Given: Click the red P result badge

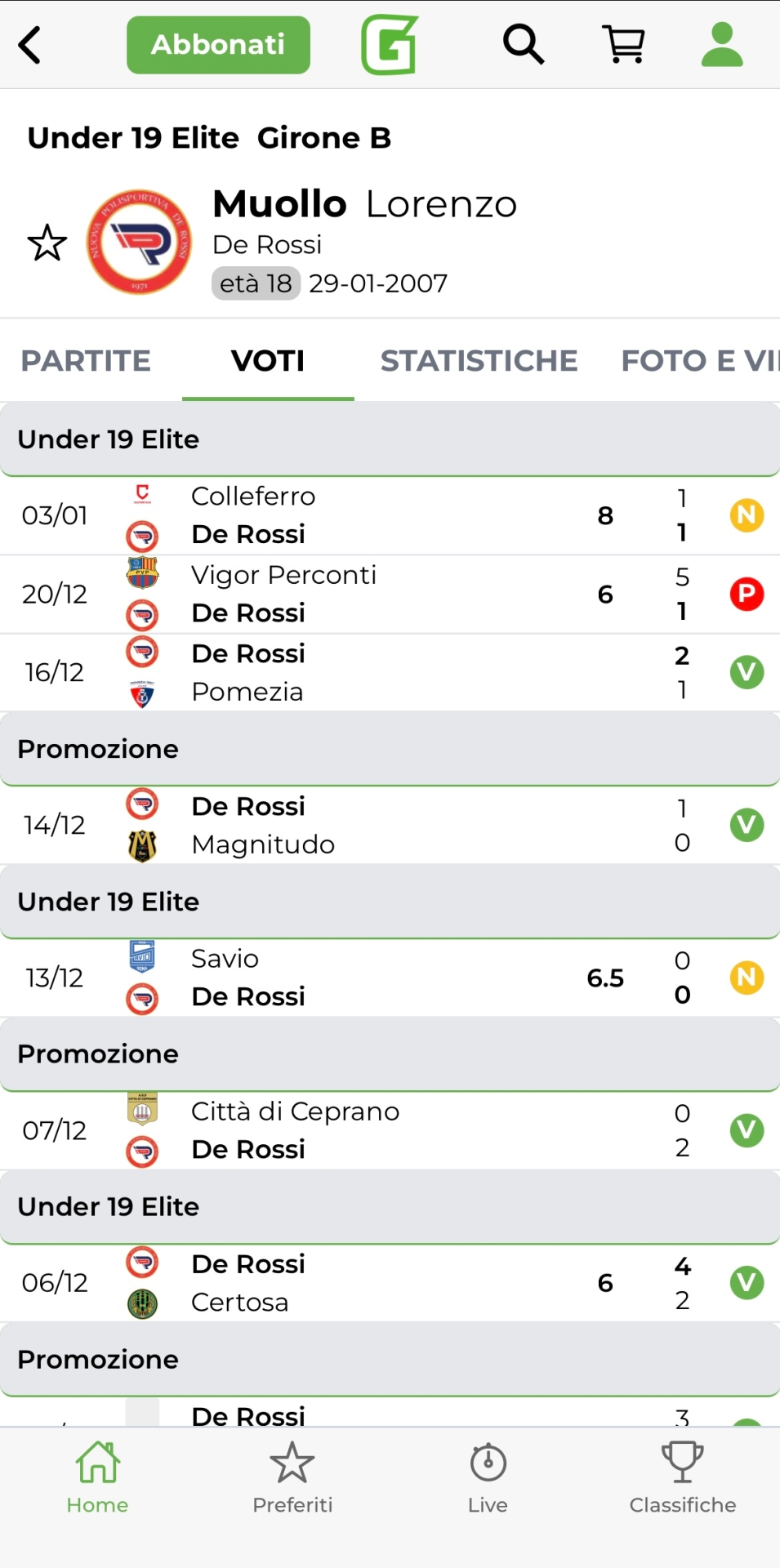Looking at the screenshot, I should pos(747,594).
